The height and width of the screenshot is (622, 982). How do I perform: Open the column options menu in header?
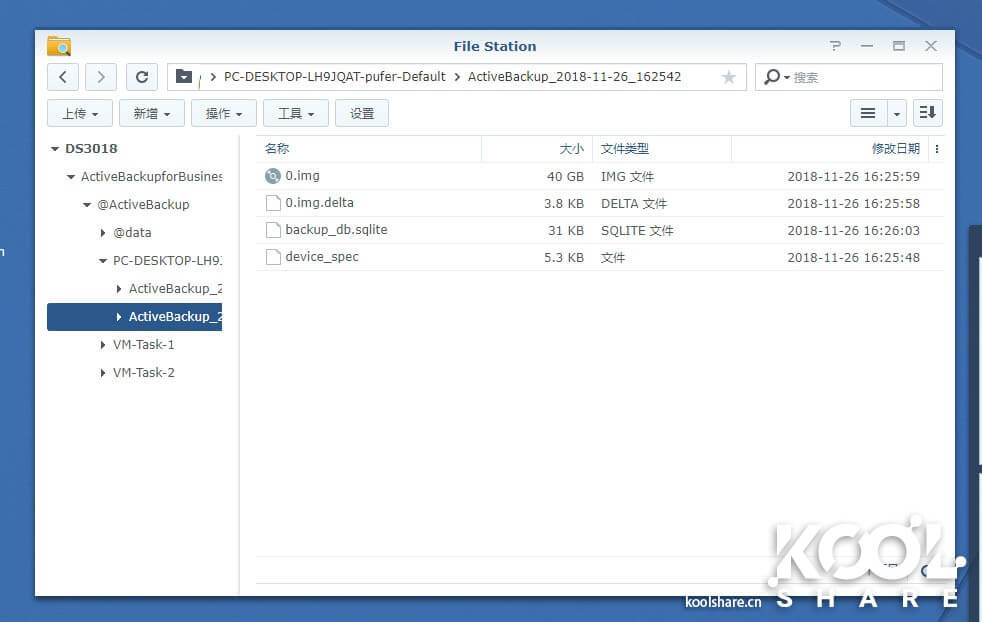point(936,149)
